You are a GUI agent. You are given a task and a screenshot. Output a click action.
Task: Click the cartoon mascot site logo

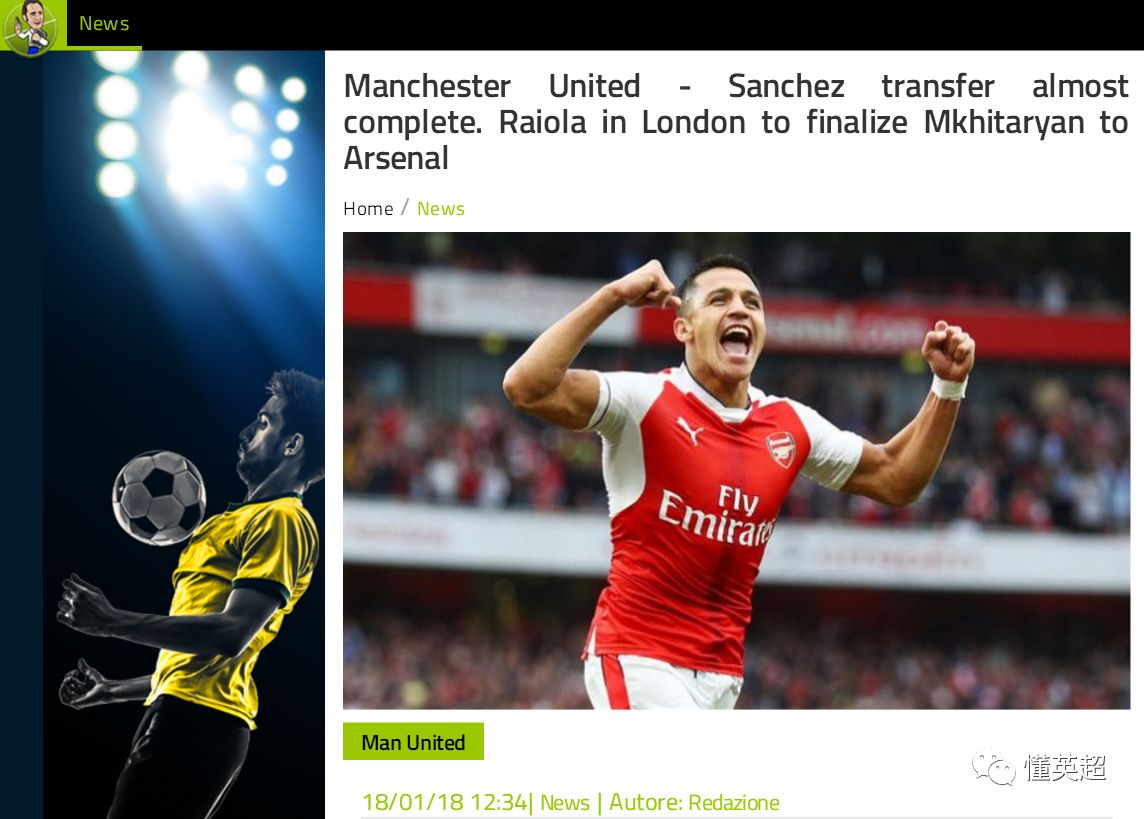pos(30,27)
